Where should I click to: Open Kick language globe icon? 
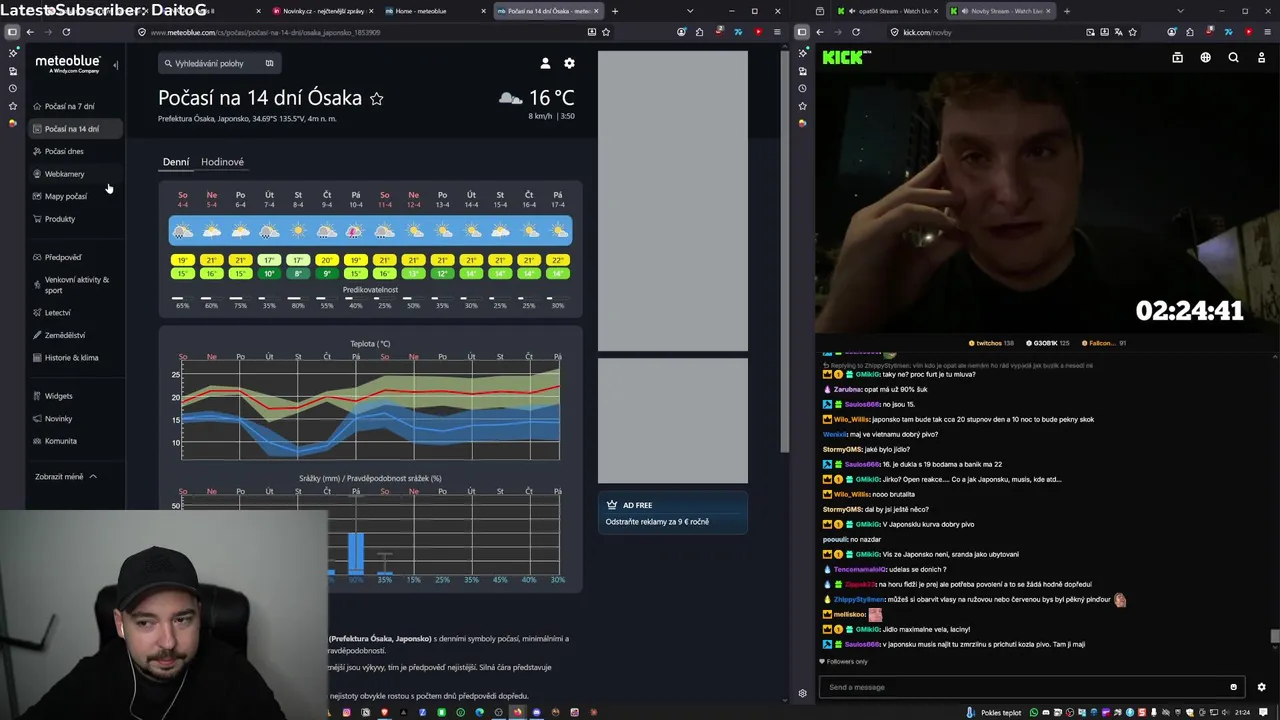click(1205, 58)
